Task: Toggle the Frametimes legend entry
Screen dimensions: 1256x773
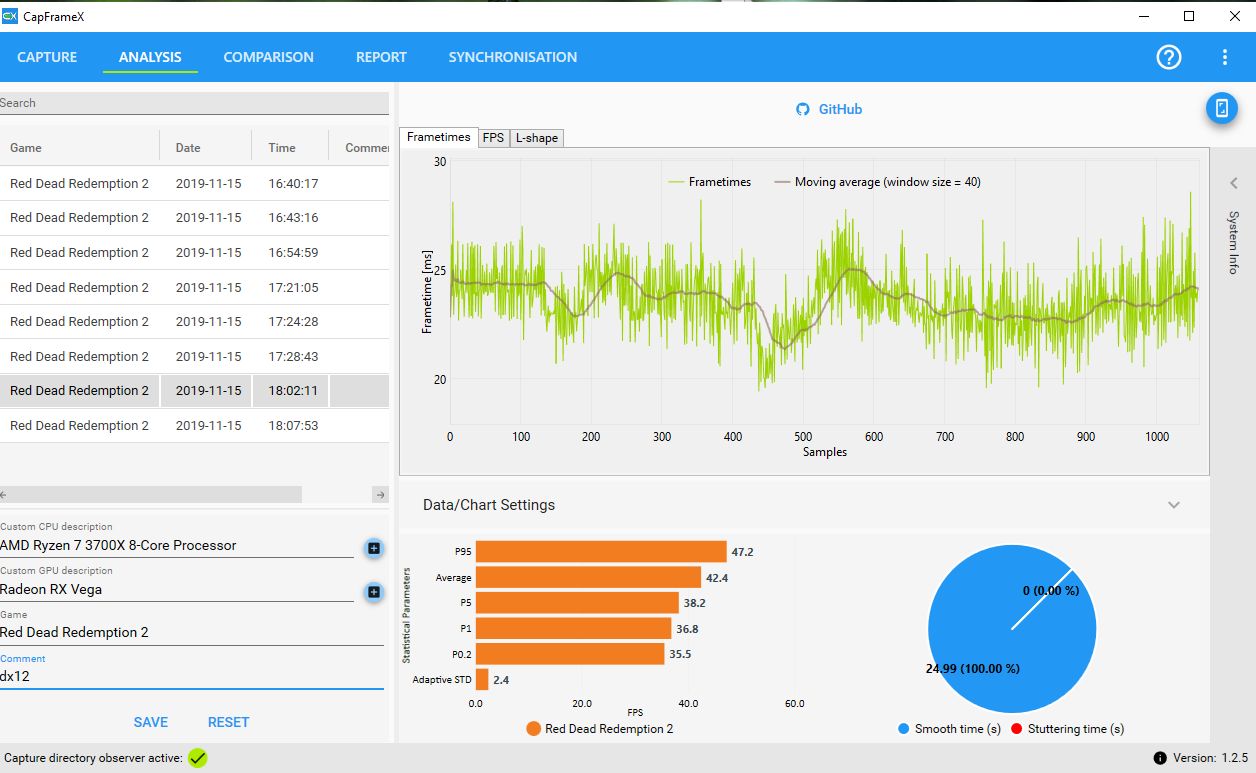Action: tap(708, 182)
